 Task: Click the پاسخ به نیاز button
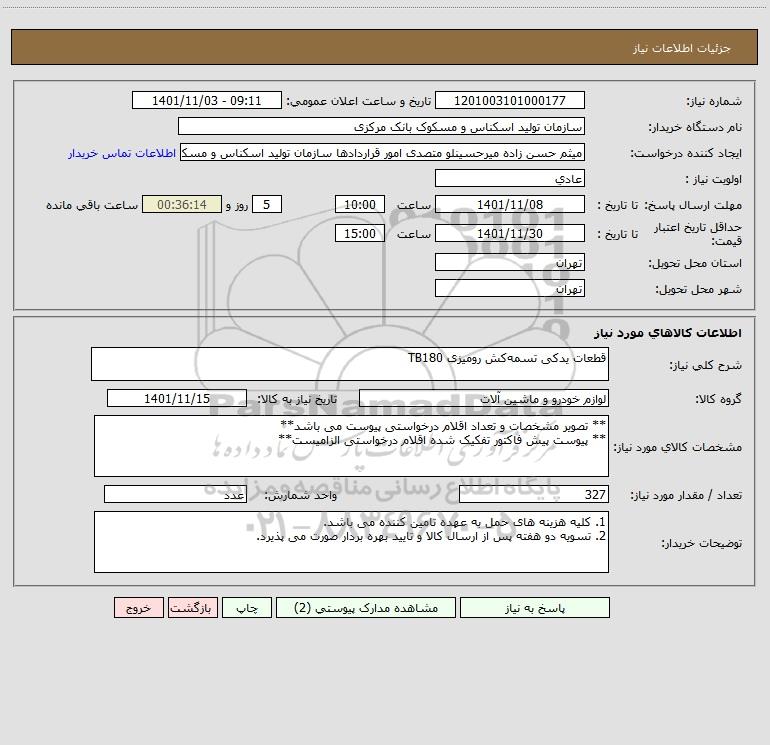tap(535, 608)
